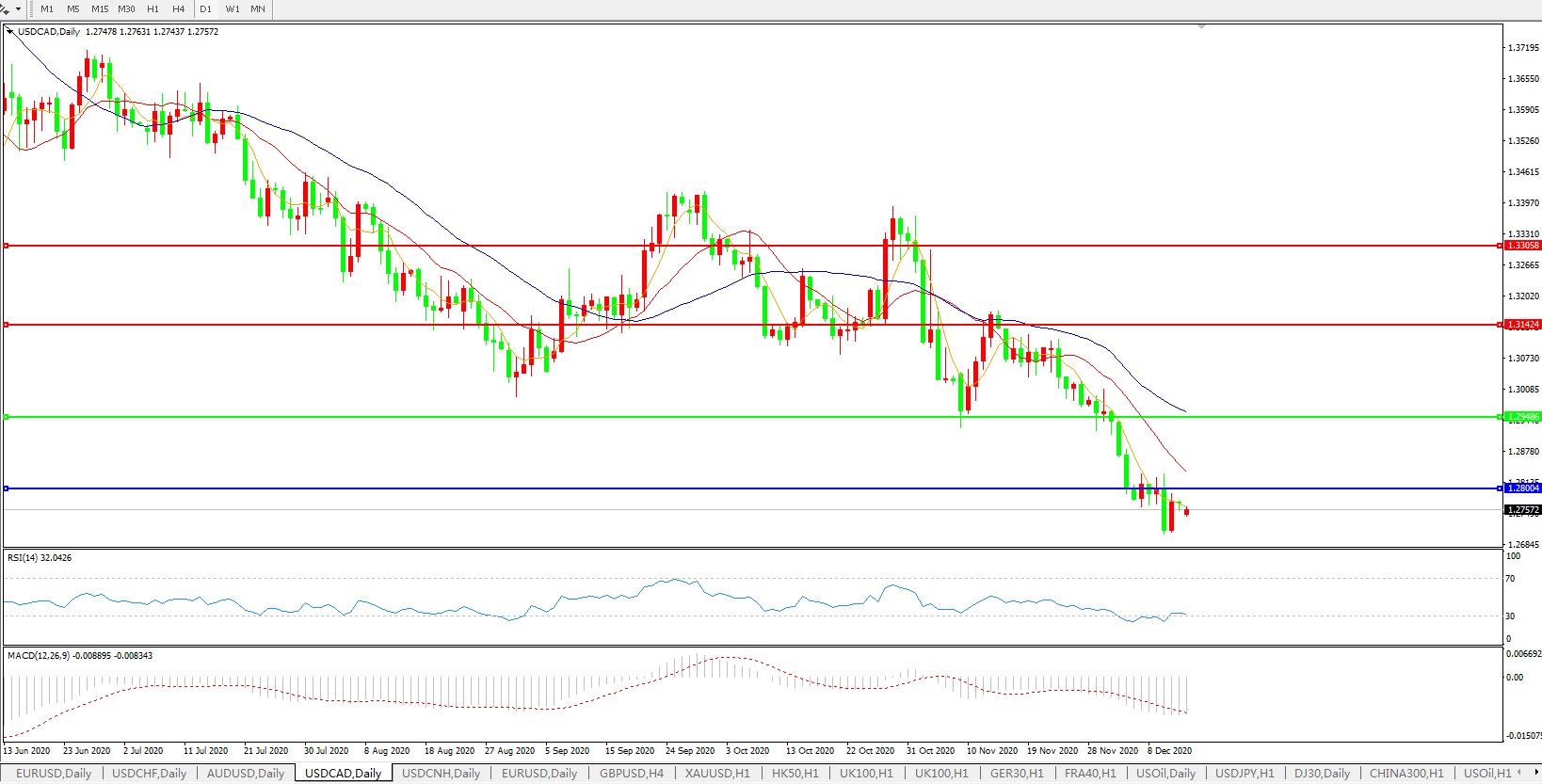This screenshot has height=784, width=1542.
Task: Select the green 1.29486 horizontal line label
Action: click(1522, 417)
